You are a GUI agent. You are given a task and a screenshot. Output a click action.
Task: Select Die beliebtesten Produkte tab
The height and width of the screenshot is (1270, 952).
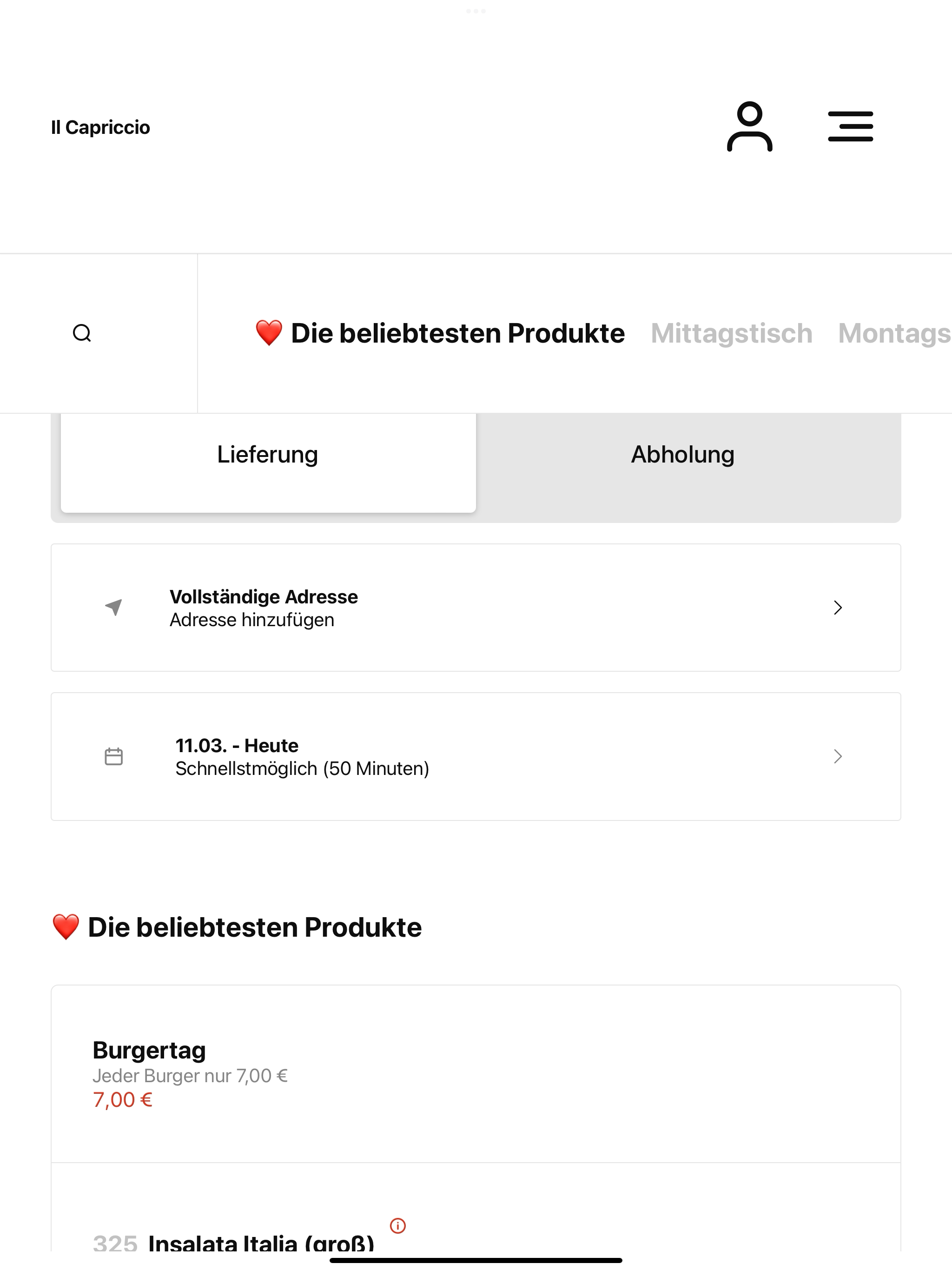[440, 333]
